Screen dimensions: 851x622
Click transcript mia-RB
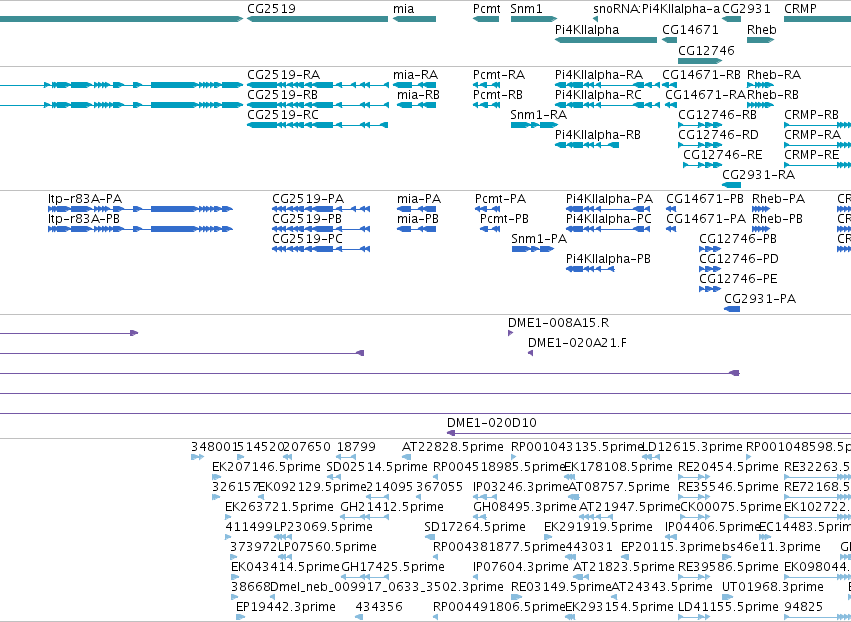[416, 105]
